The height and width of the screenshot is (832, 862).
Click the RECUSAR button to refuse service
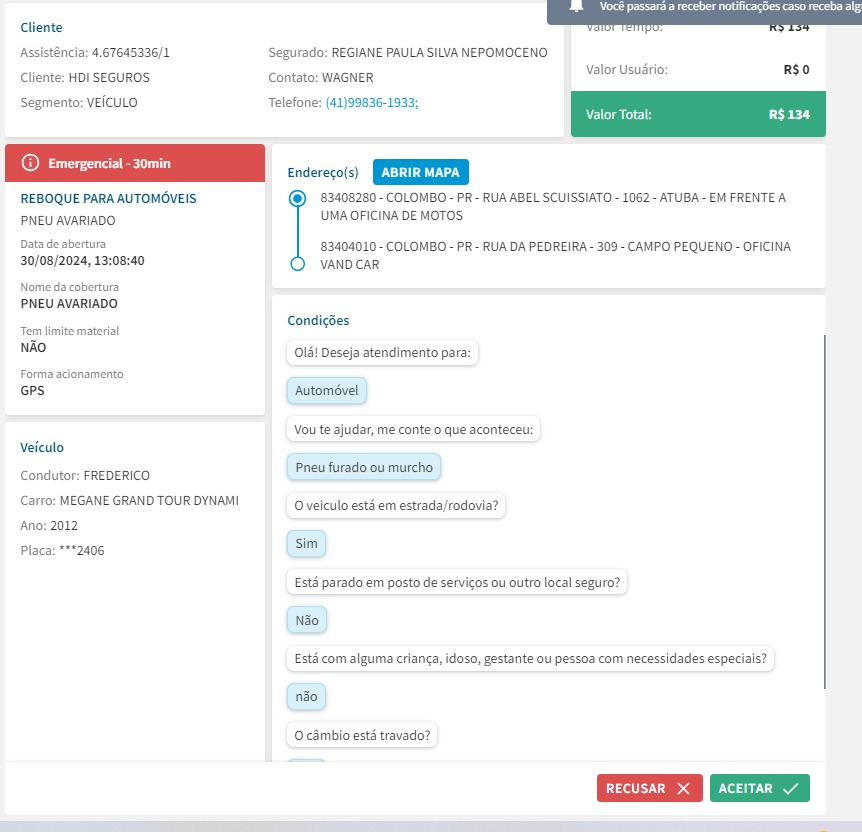tap(649, 788)
